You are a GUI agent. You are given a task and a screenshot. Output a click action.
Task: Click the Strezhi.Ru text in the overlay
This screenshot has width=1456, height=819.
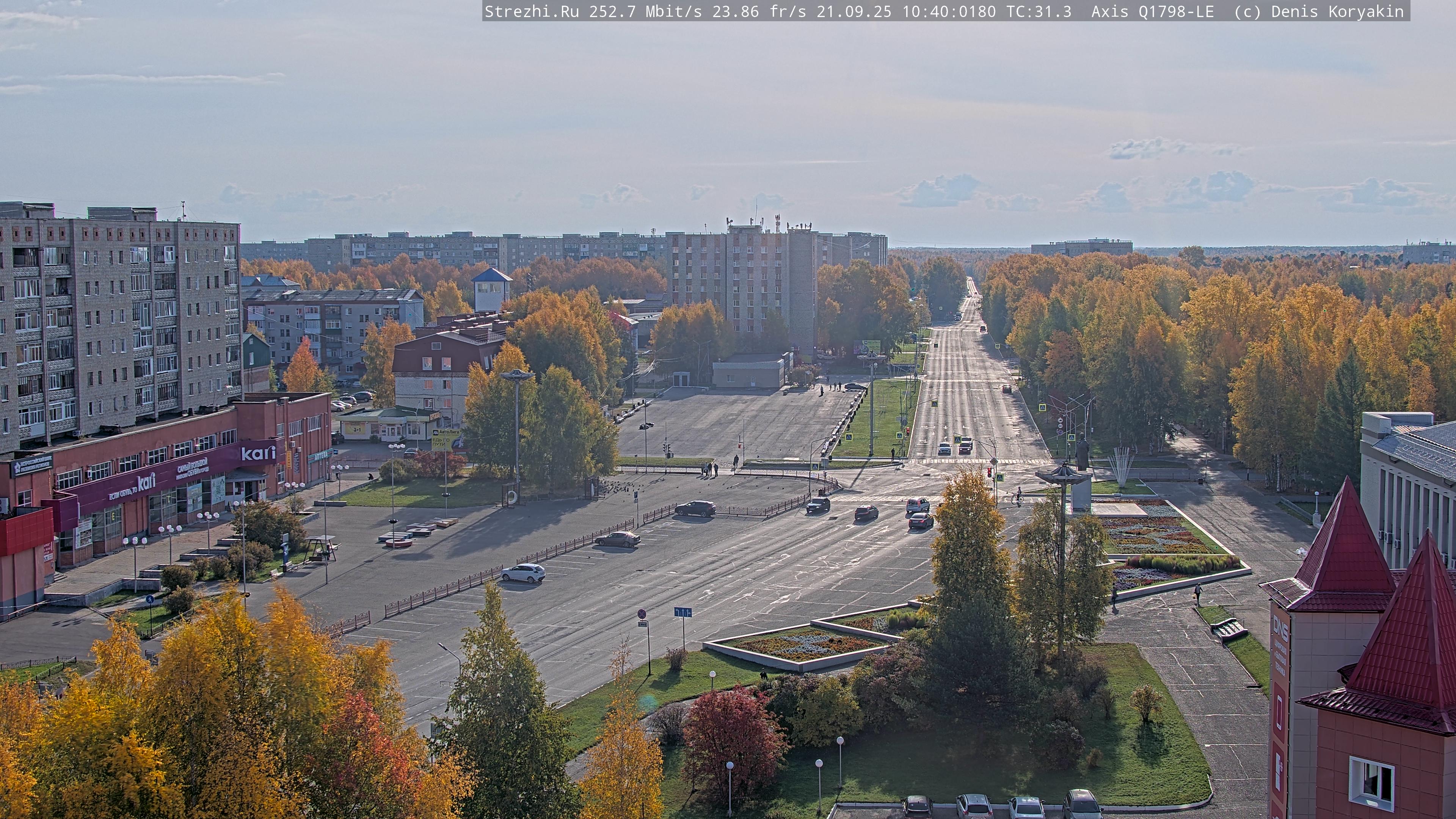(531, 11)
